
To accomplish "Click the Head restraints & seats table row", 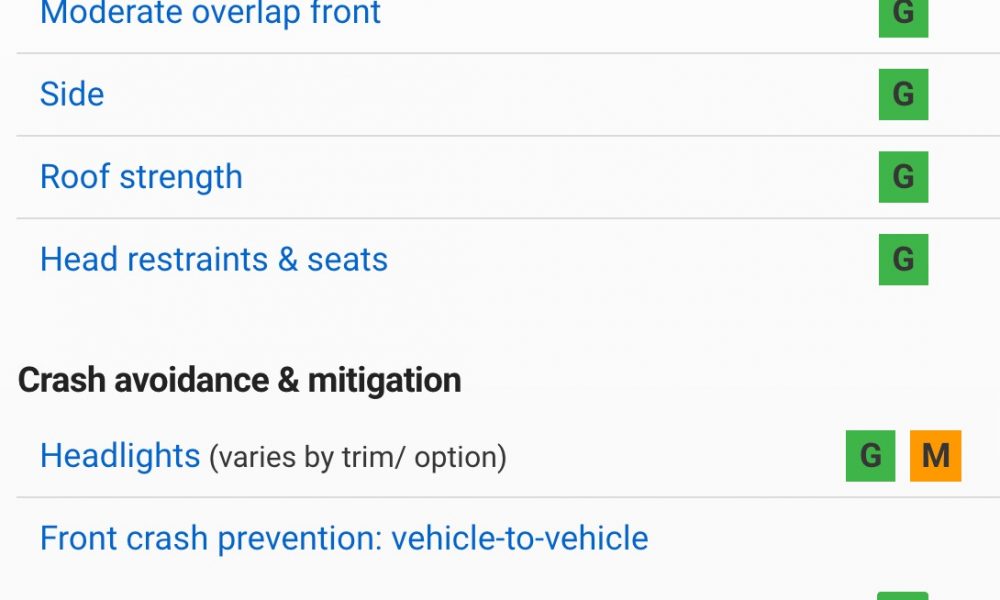I will pos(508,260).
